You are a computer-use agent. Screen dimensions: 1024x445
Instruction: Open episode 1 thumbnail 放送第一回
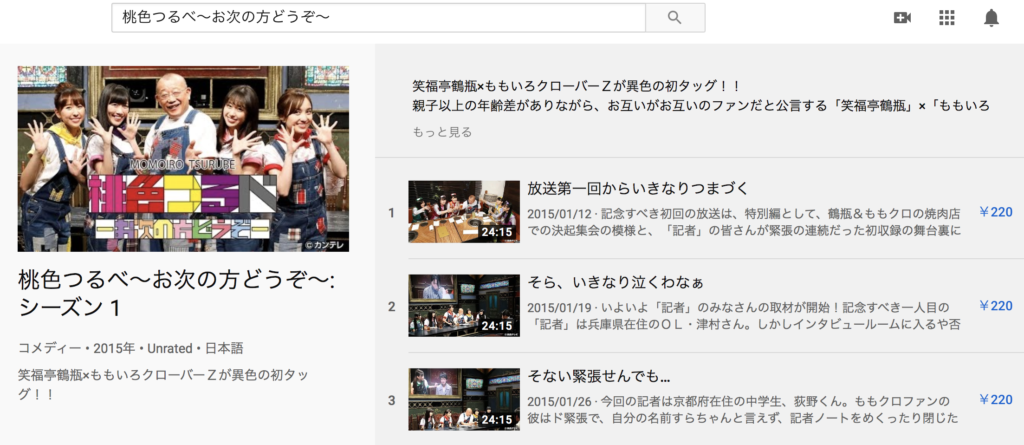(x=464, y=212)
